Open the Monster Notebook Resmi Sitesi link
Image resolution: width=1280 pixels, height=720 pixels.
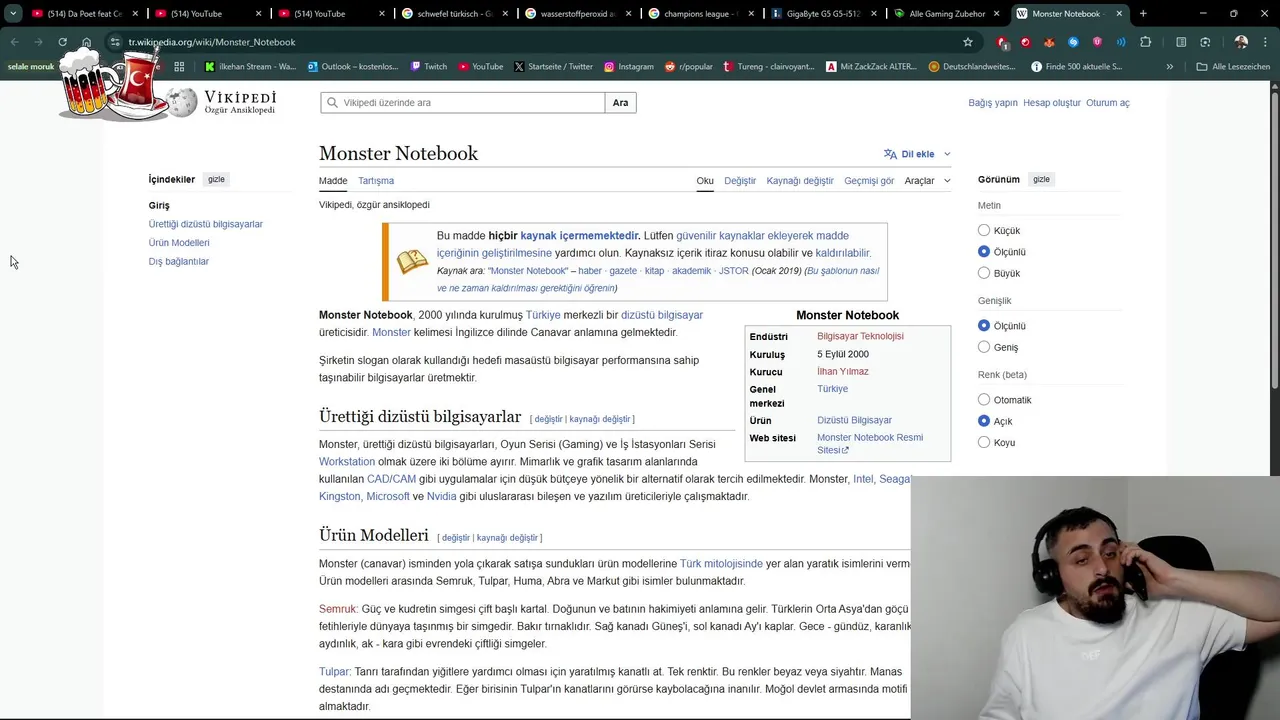(869, 444)
